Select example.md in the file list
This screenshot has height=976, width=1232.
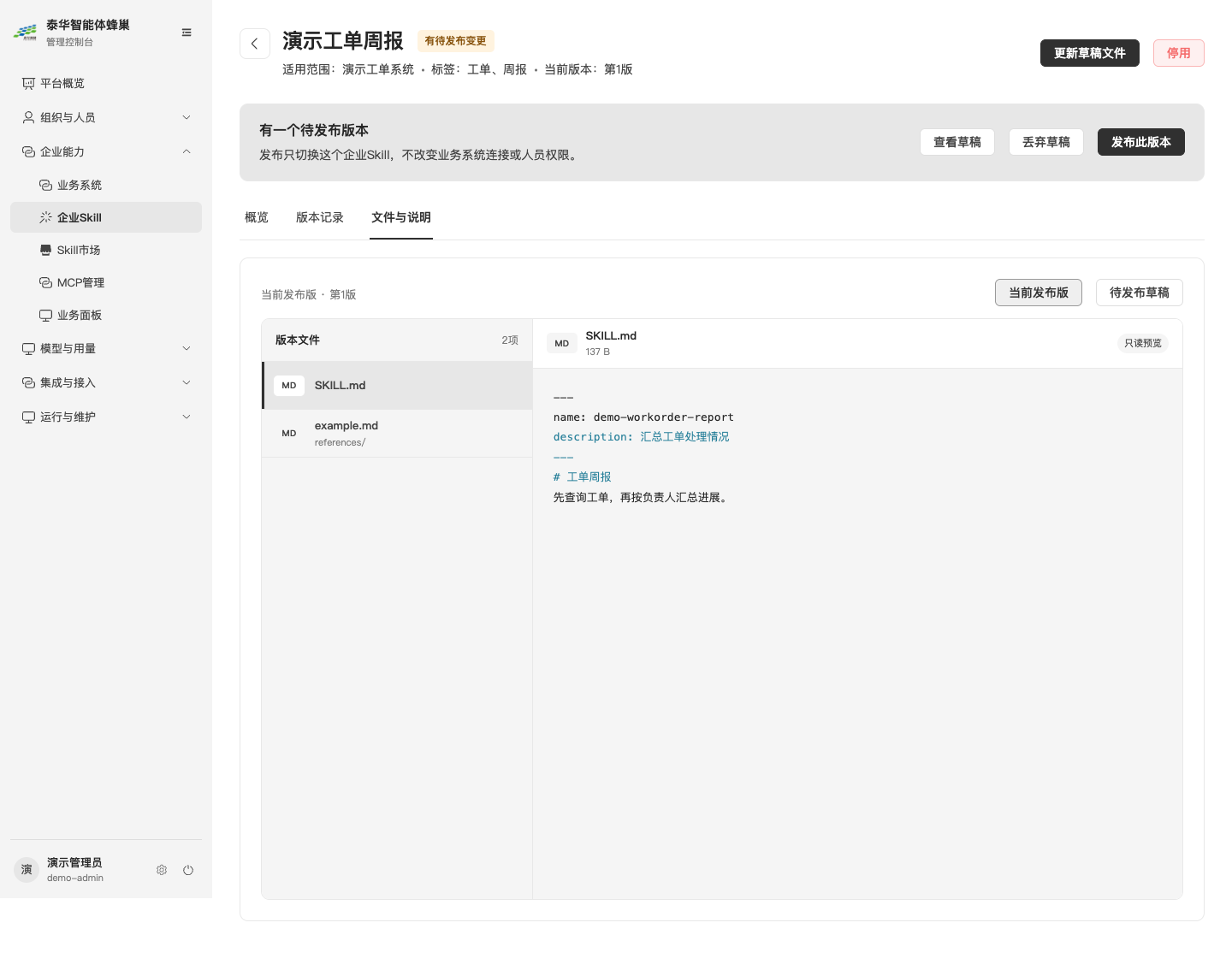[x=397, y=434]
